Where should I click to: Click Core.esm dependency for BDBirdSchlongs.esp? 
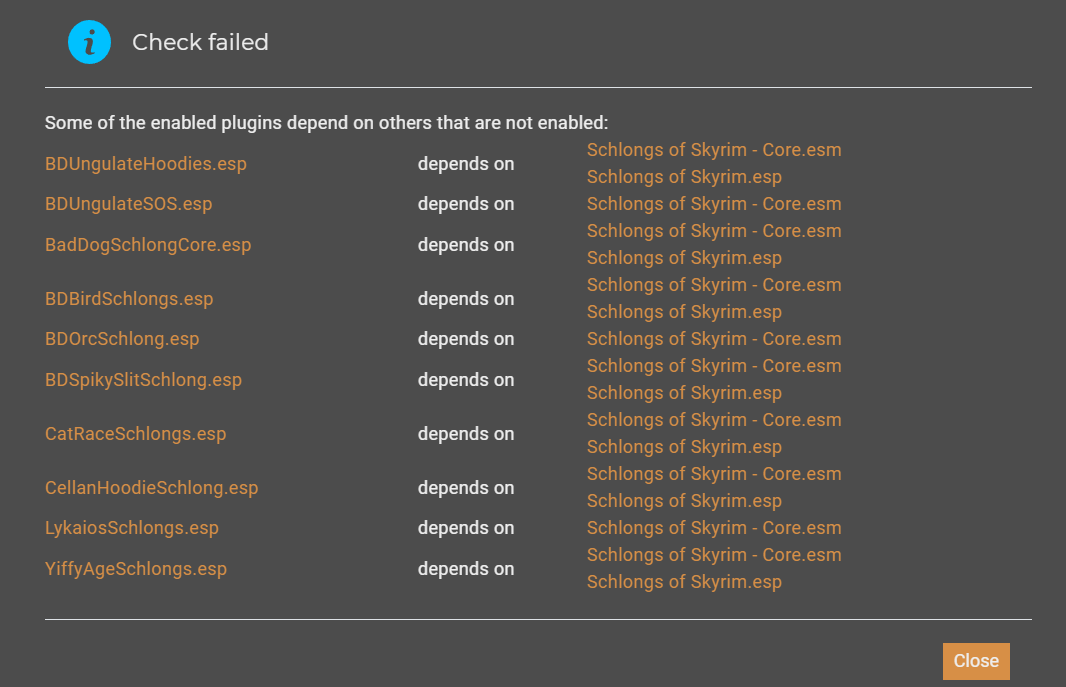[x=714, y=285]
